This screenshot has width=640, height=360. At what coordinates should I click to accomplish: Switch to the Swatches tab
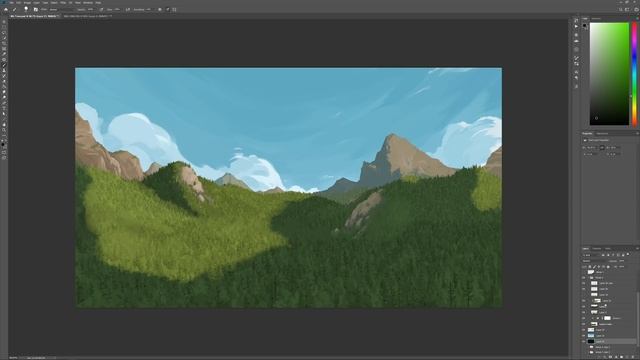click(596, 18)
